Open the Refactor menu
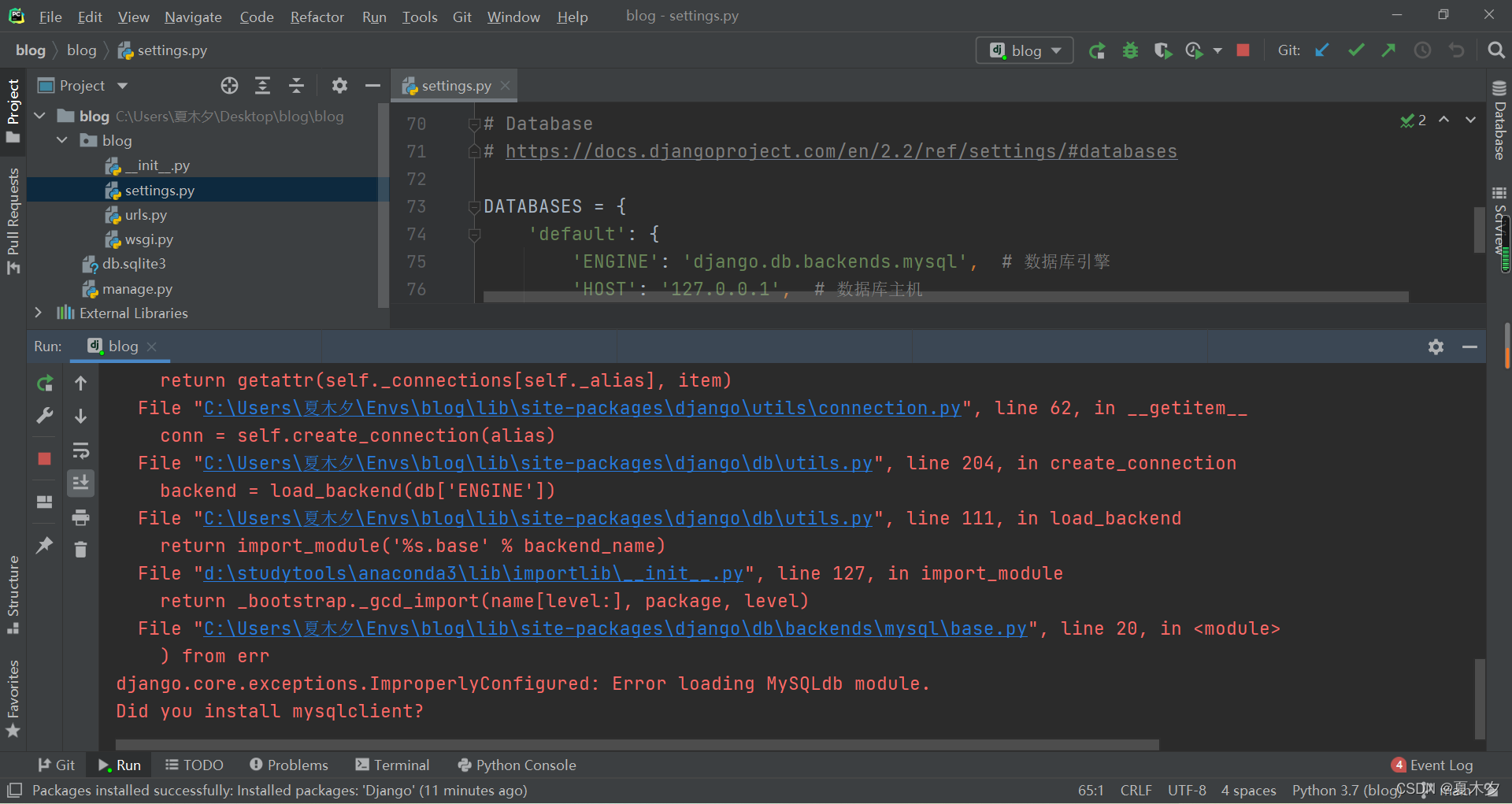This screenshot has height=804, width=1512. click(317, 17)
